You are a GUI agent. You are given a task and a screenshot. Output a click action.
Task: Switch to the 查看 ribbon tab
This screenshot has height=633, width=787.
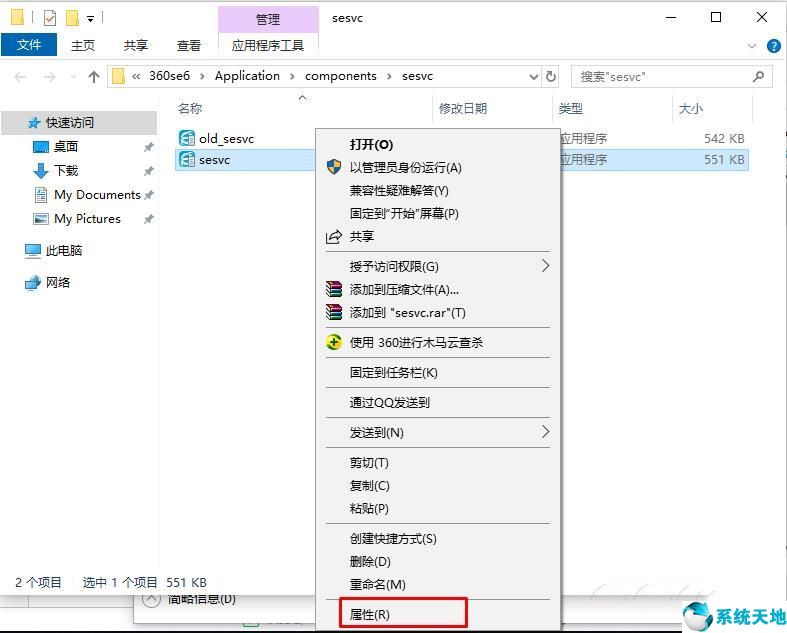click(x=189, y=45)
